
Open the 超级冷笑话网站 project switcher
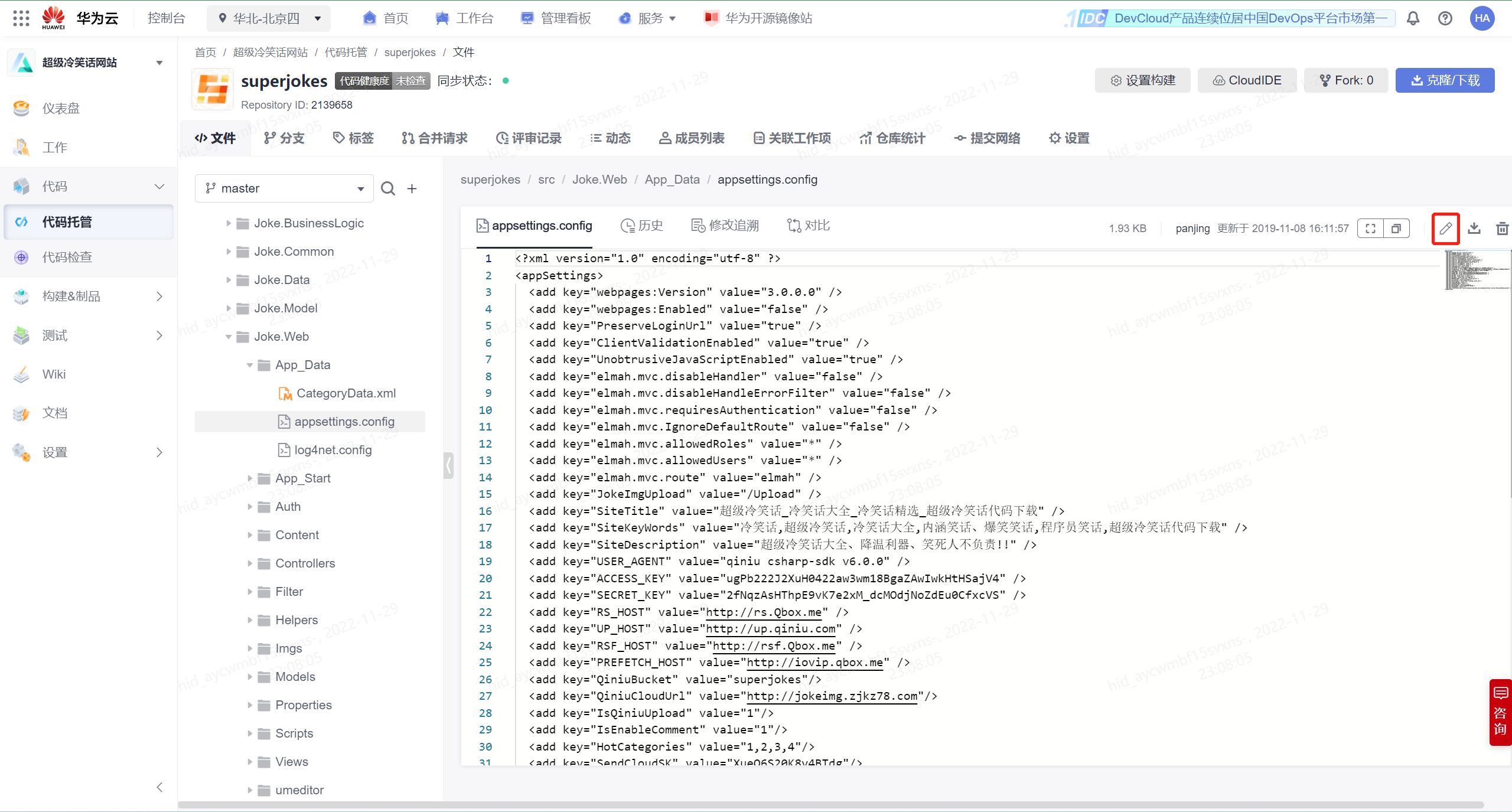point(89,63)
